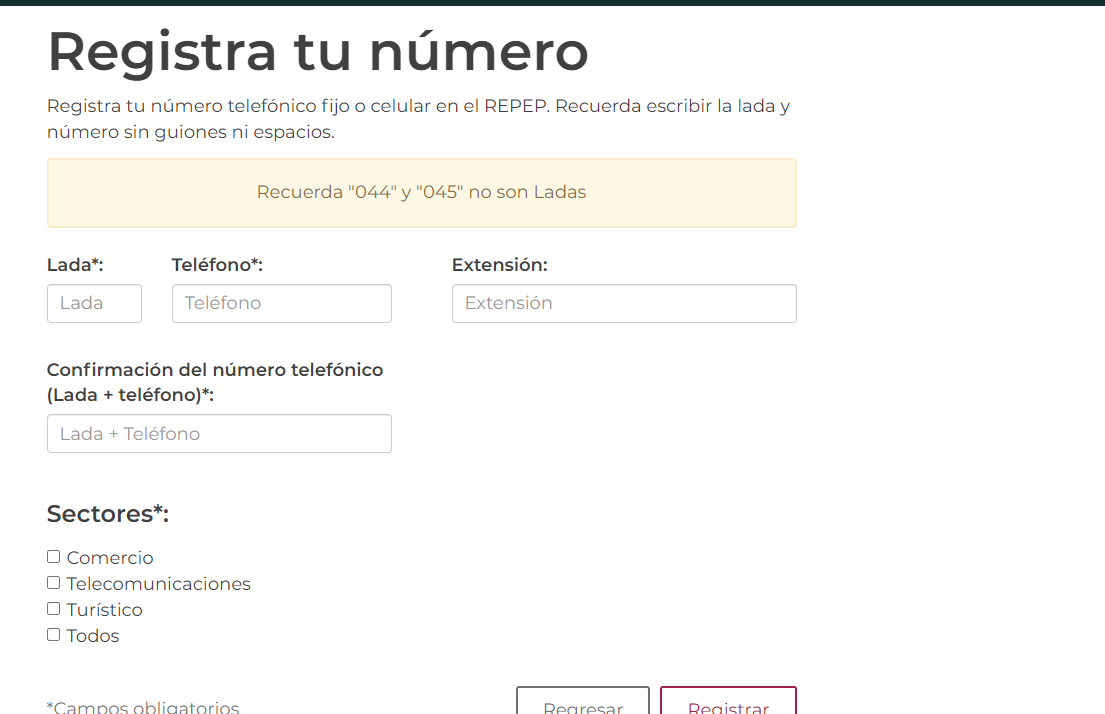1105x714 pixels.
Task: Click the "Sectores*:" section heading
Action: point(108,514)
